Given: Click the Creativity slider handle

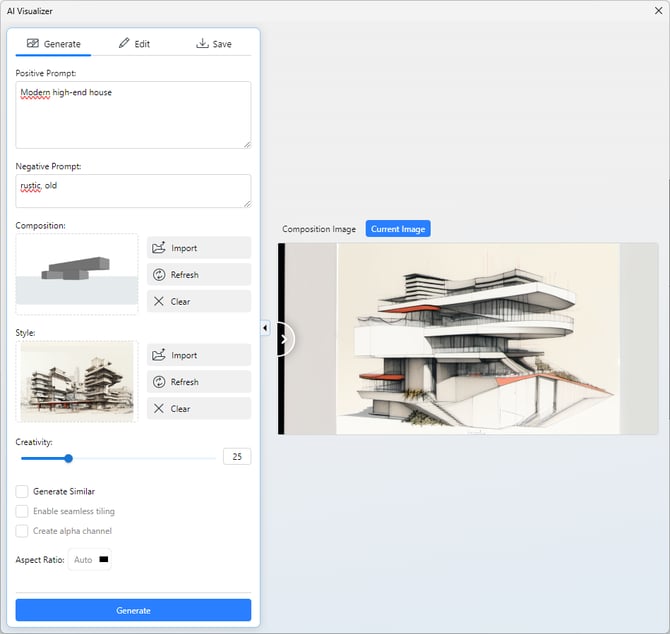Looking at the screenshot, I should (x=69, y=458).
